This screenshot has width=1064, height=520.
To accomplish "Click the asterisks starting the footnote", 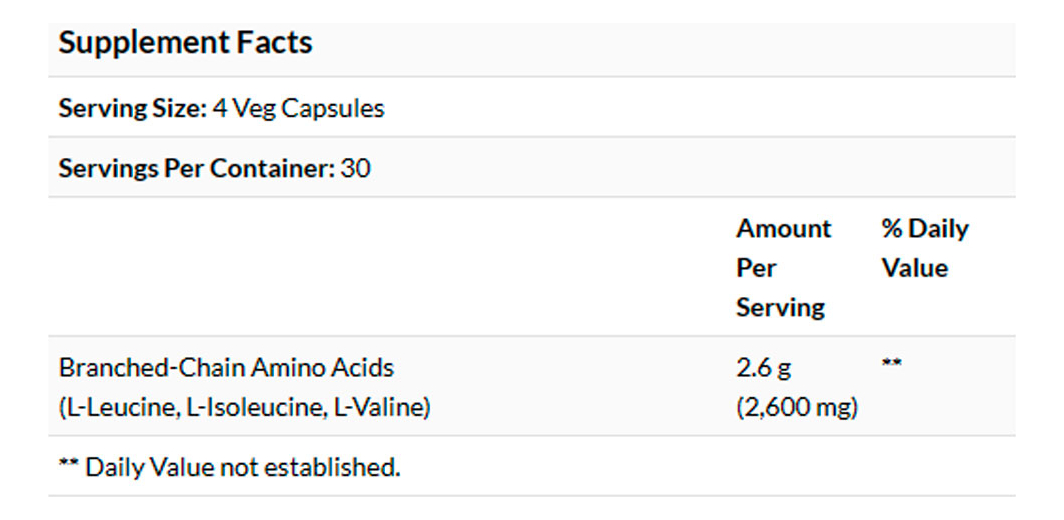I will [68, 465].
